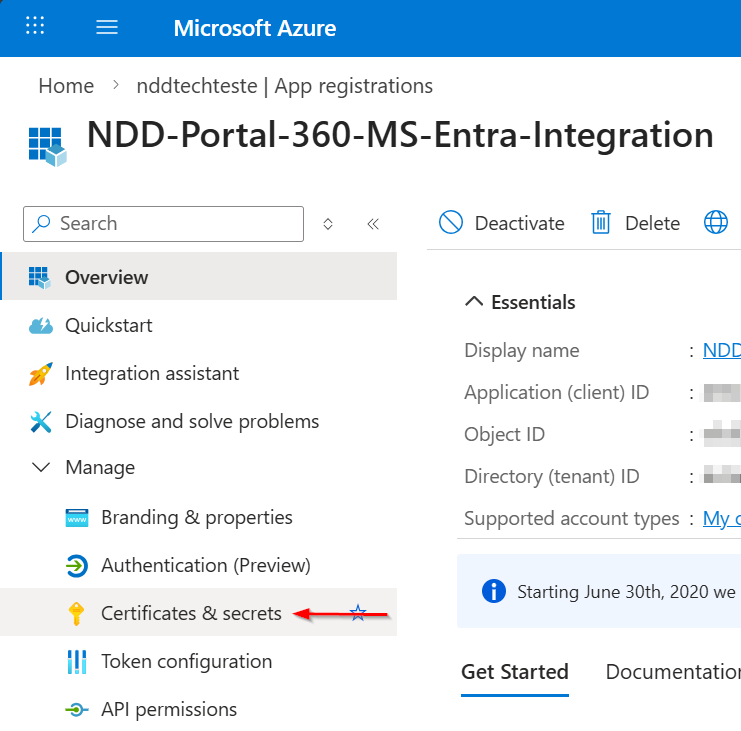741x731 pixels.
Task: Toggle favorite star on Certificates & secrets
Action: click(x=358, y=612)
